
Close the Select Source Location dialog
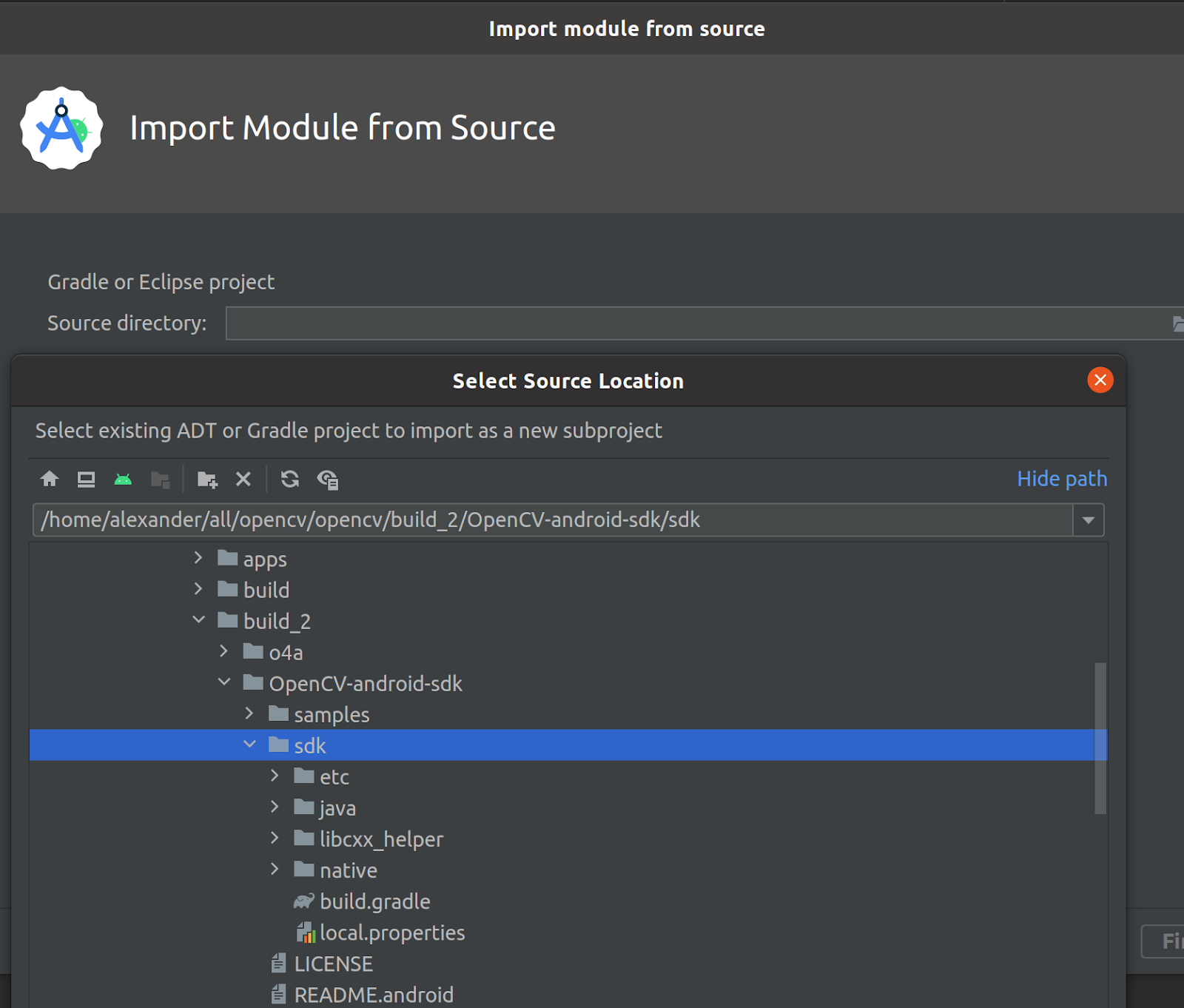[1100, 380]
